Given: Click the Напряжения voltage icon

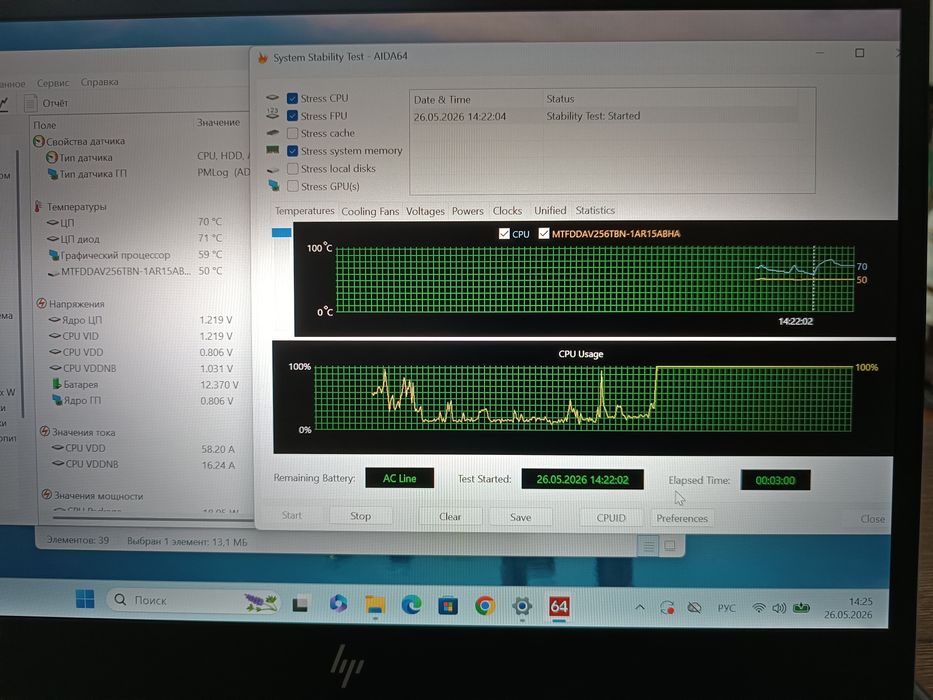Looking at the screenshot, I should 41,304.
